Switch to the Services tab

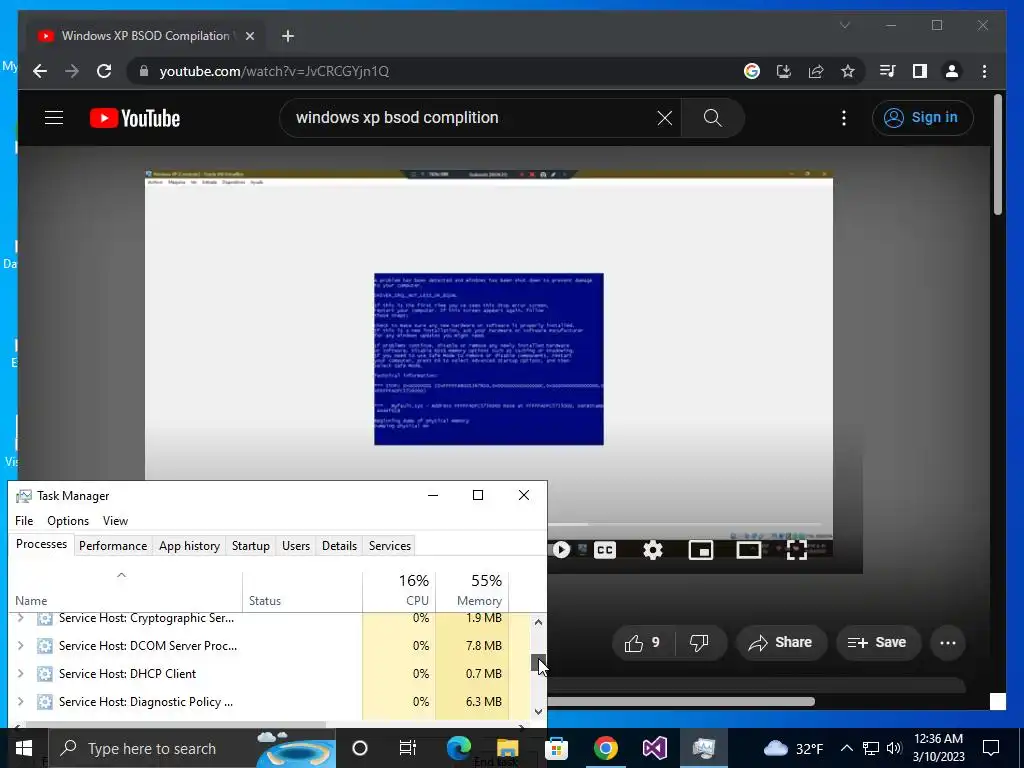click(390, 546)
